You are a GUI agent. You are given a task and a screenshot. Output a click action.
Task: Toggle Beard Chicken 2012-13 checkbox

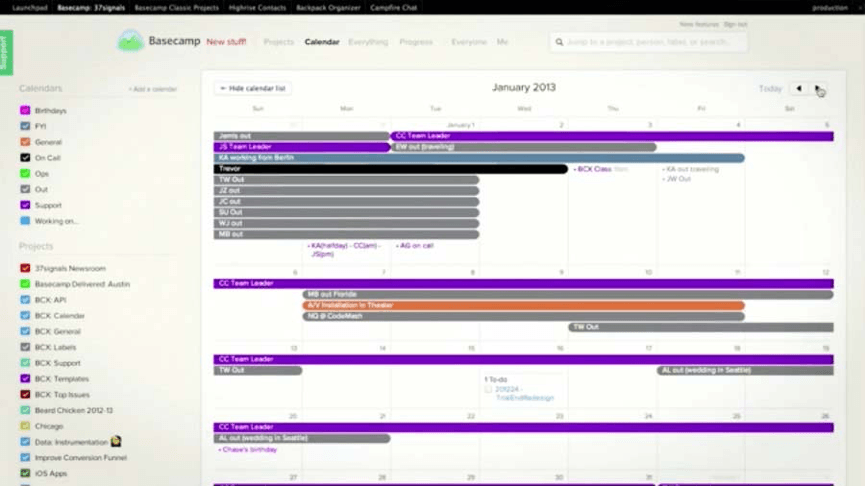pos(25,410)
